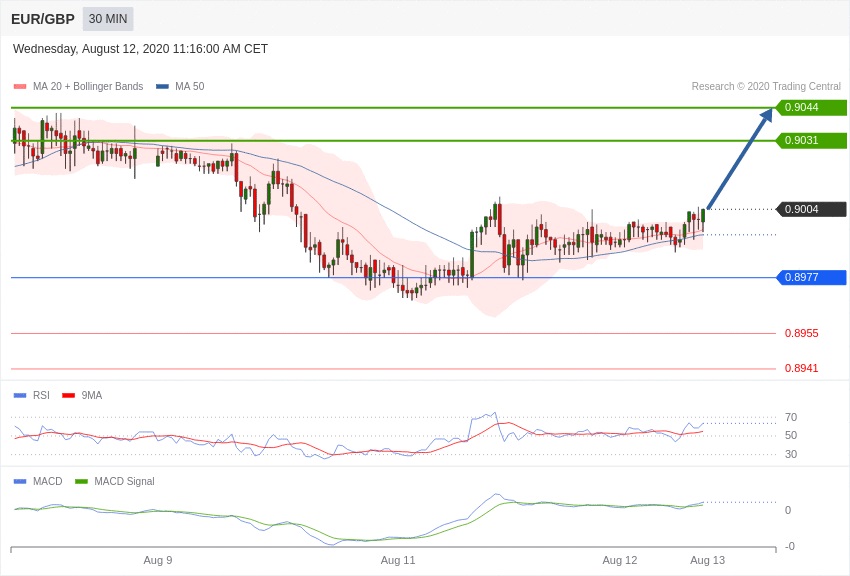This screenshot has height=576, width=850.
Task: Click the Aug 9 date axis label
Action: coord(158,560)
